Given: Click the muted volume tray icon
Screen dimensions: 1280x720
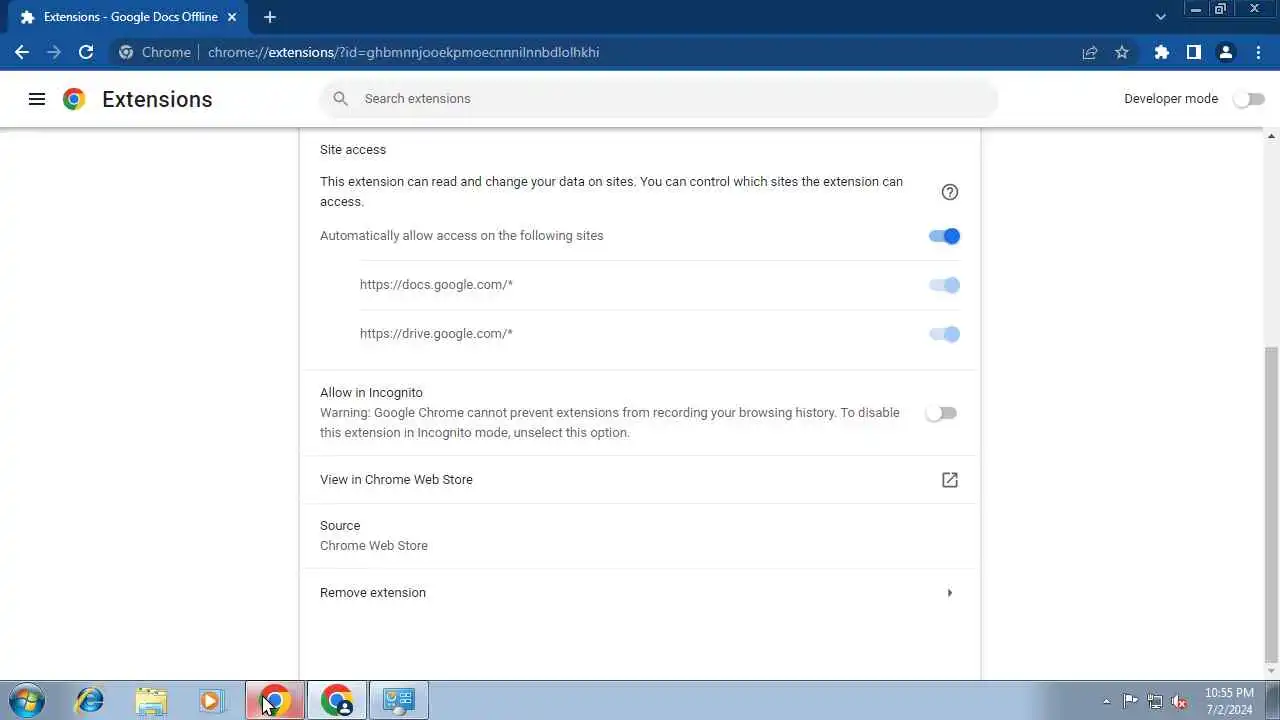Looking at the screenshot, I should (x=1179, y=701).
